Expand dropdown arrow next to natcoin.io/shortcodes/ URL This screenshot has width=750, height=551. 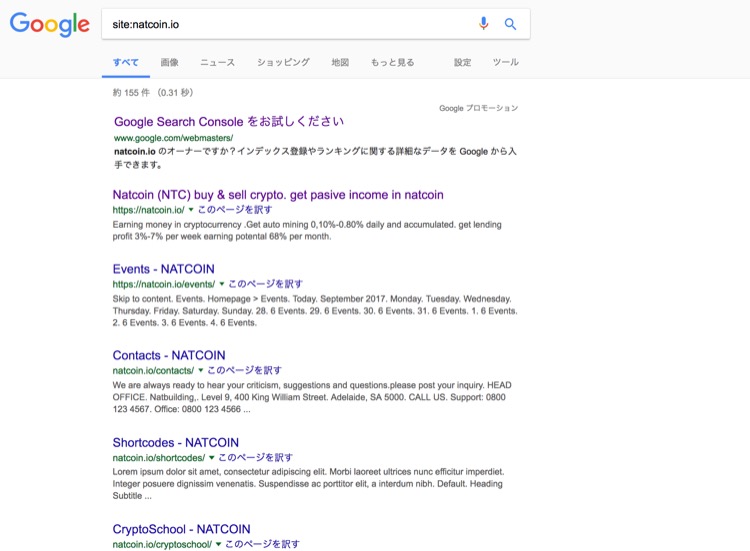(211, 457)
